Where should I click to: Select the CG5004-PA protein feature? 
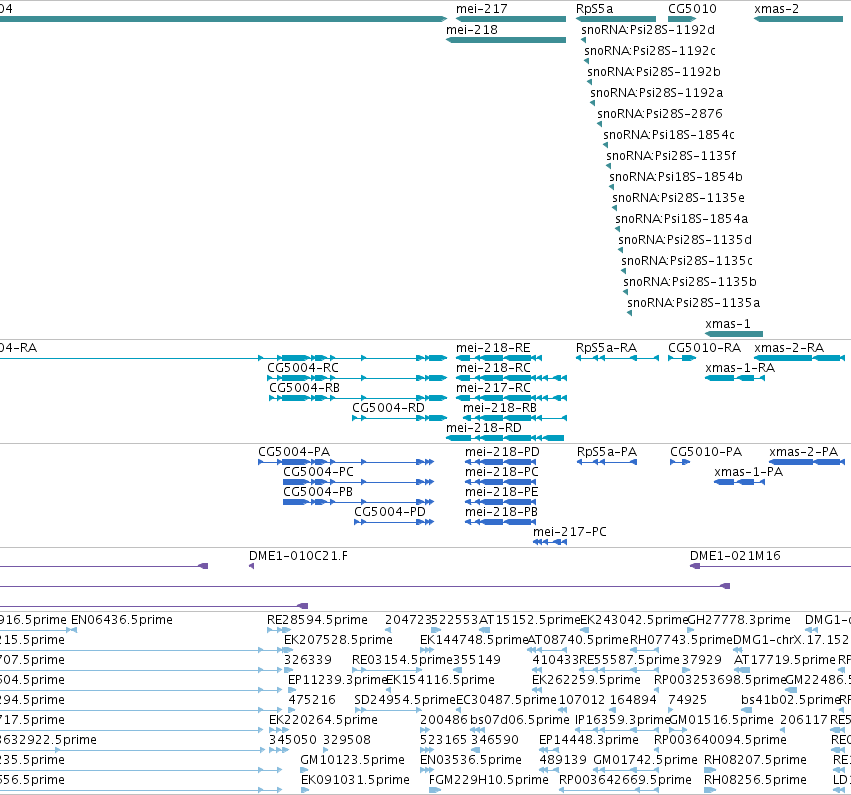[346, 462]
